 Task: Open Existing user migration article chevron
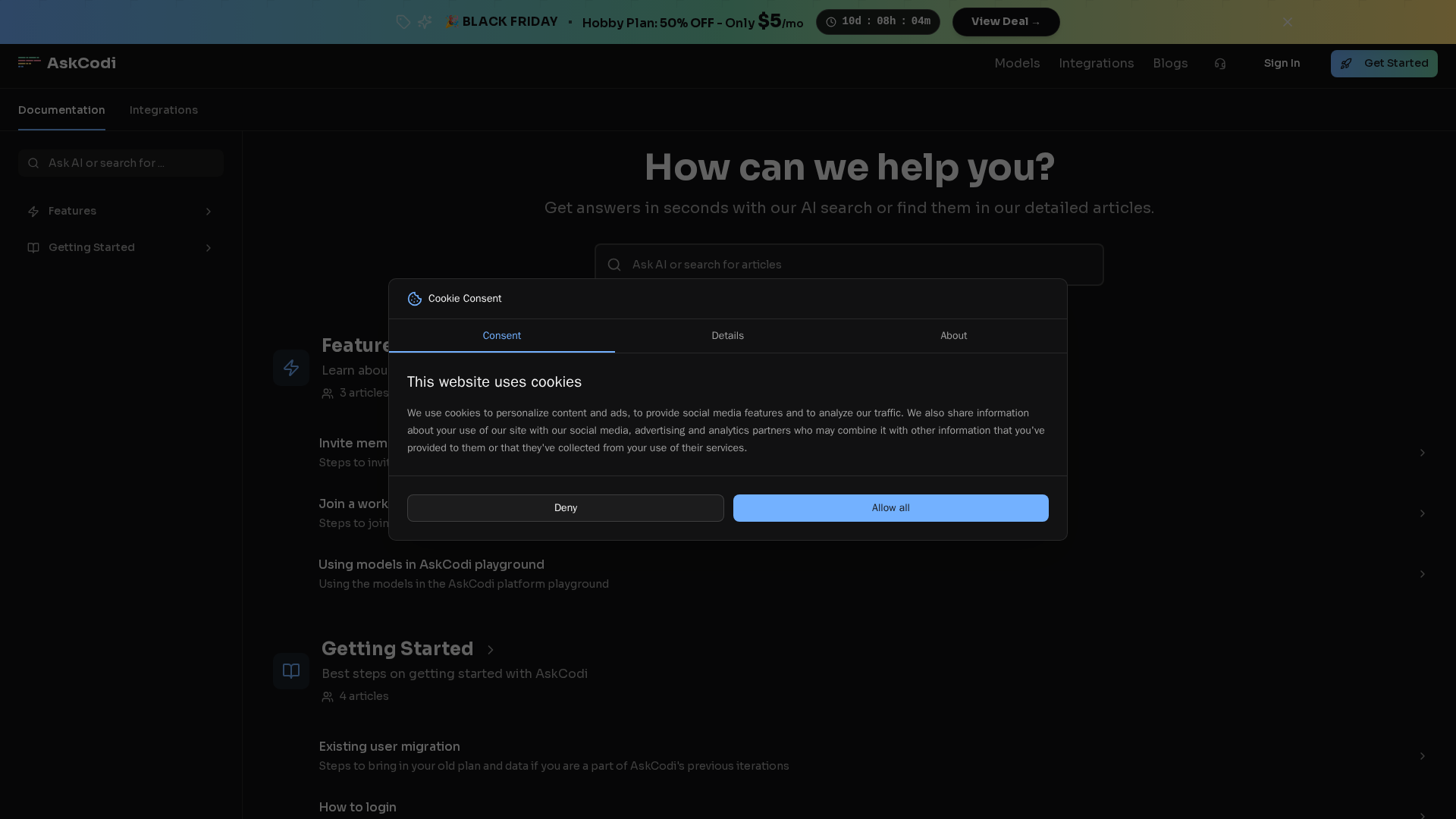[1422, 756]
